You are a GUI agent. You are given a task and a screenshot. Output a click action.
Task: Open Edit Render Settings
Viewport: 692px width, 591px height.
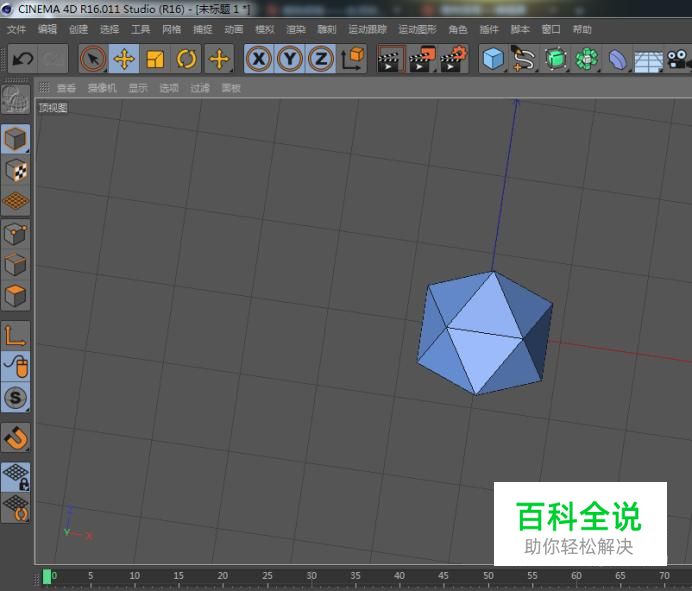pyautogui.click(x=453, y=59)
